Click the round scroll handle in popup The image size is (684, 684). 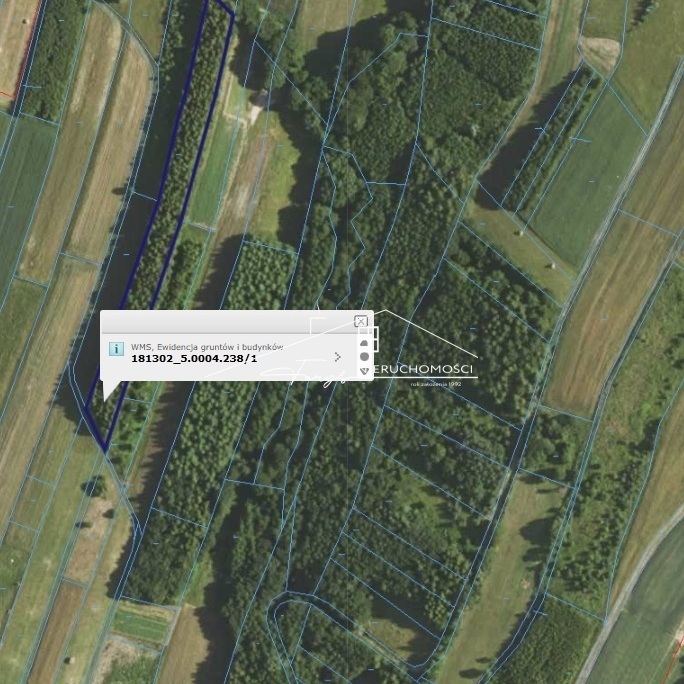pos(363,357)
